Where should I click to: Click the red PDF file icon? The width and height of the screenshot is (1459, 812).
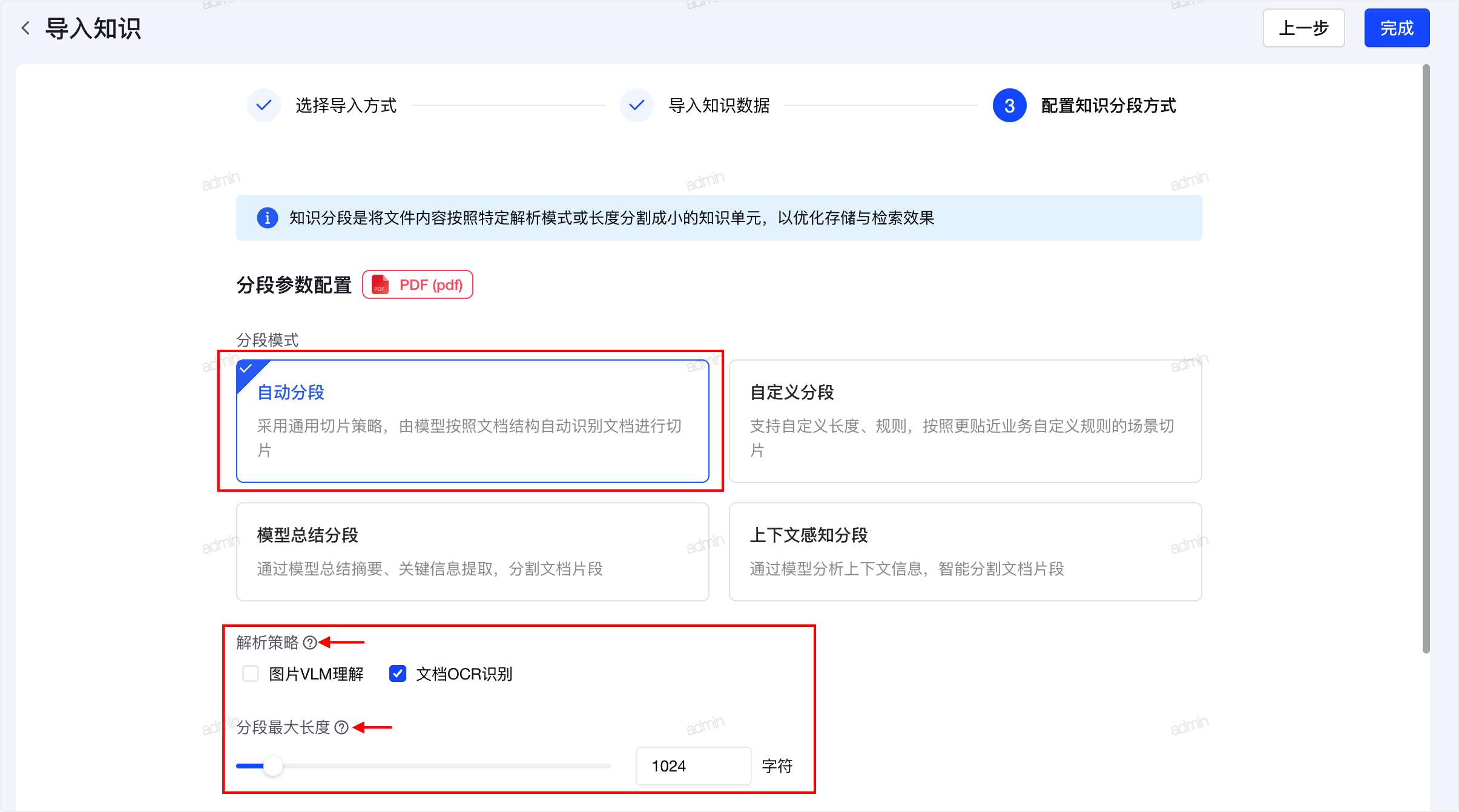[x=380, y=284]
